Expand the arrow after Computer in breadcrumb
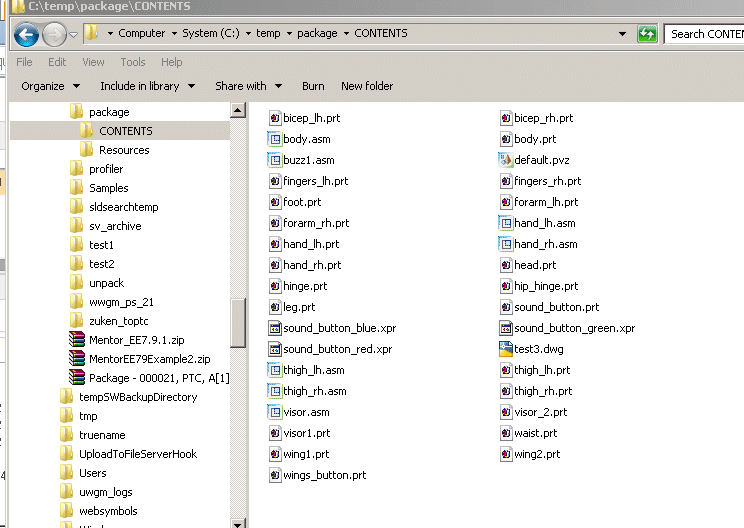This screenshot has width=744, height=528. tap(174, 33)
